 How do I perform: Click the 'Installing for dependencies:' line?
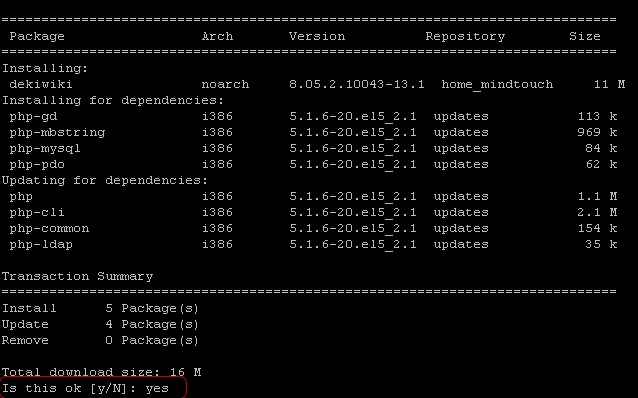point(113,100)
